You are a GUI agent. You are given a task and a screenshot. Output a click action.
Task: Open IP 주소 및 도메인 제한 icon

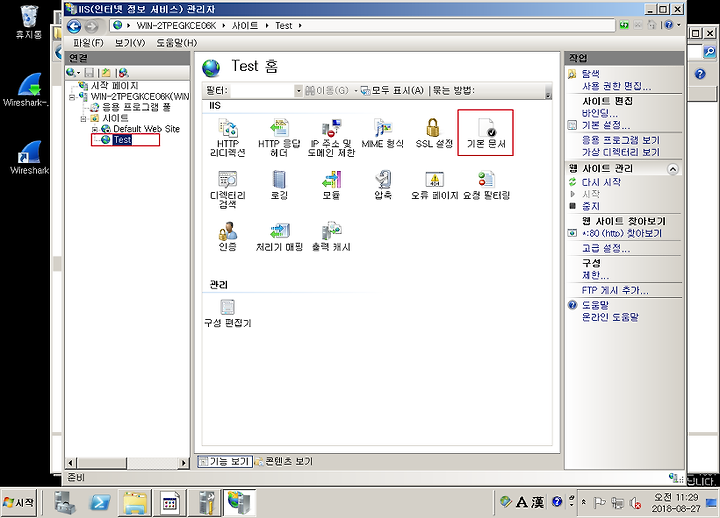(331, 137)
